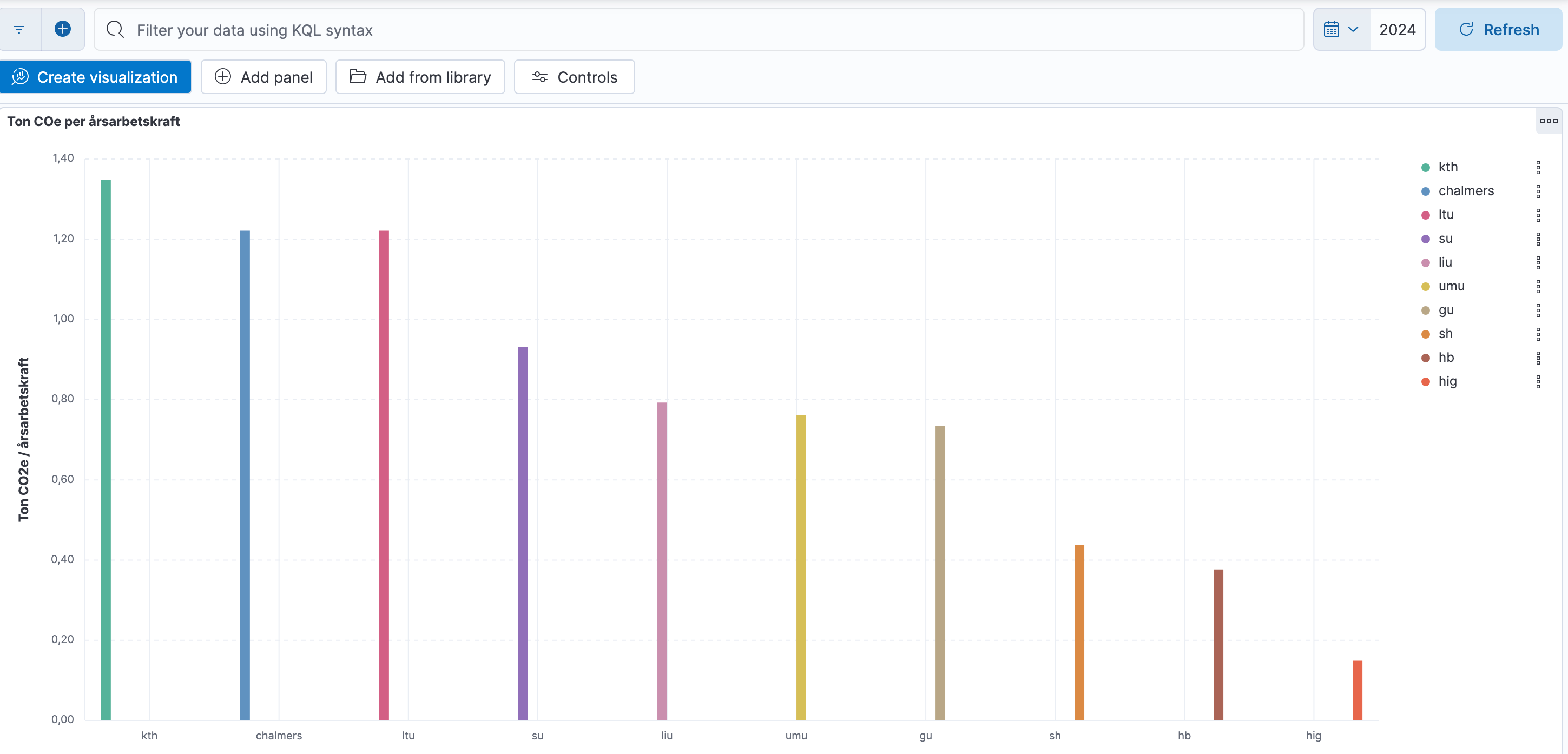The image size is (1568, 754).
Task: Open legend actions for umu
Action: click(1538, 287)
